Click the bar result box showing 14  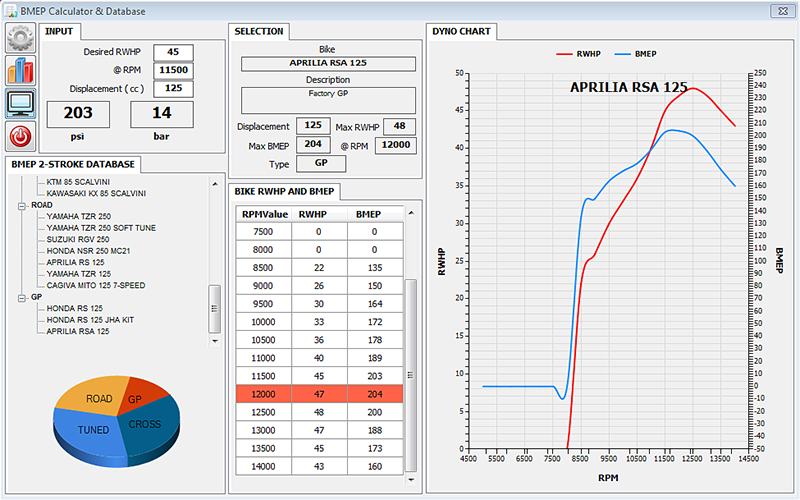pyautogui.click(x=162, y=114)
